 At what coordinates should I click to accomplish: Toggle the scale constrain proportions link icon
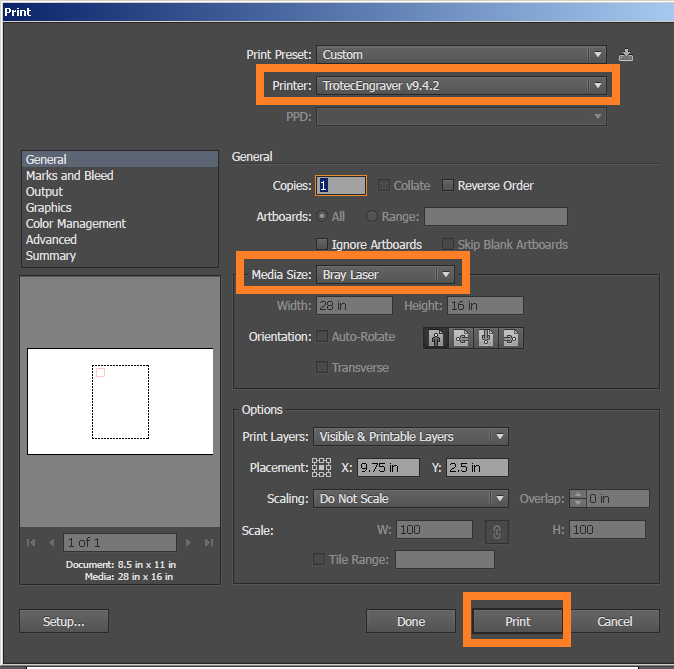[496, 532]
